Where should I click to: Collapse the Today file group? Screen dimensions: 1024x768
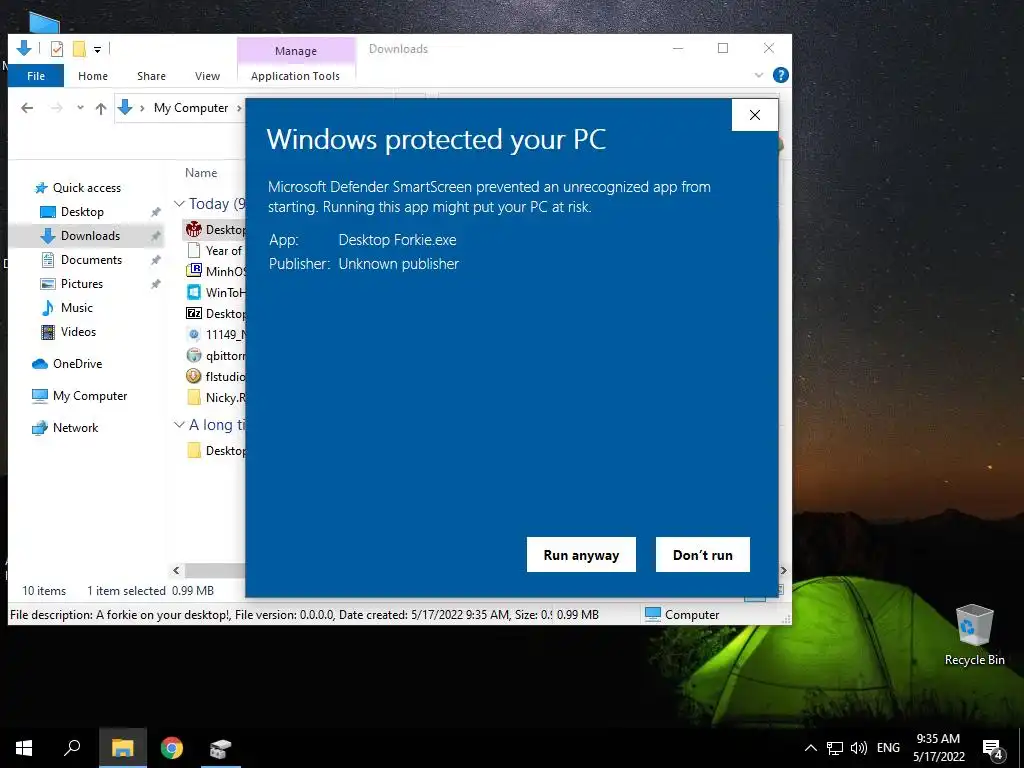pos(179,204)
